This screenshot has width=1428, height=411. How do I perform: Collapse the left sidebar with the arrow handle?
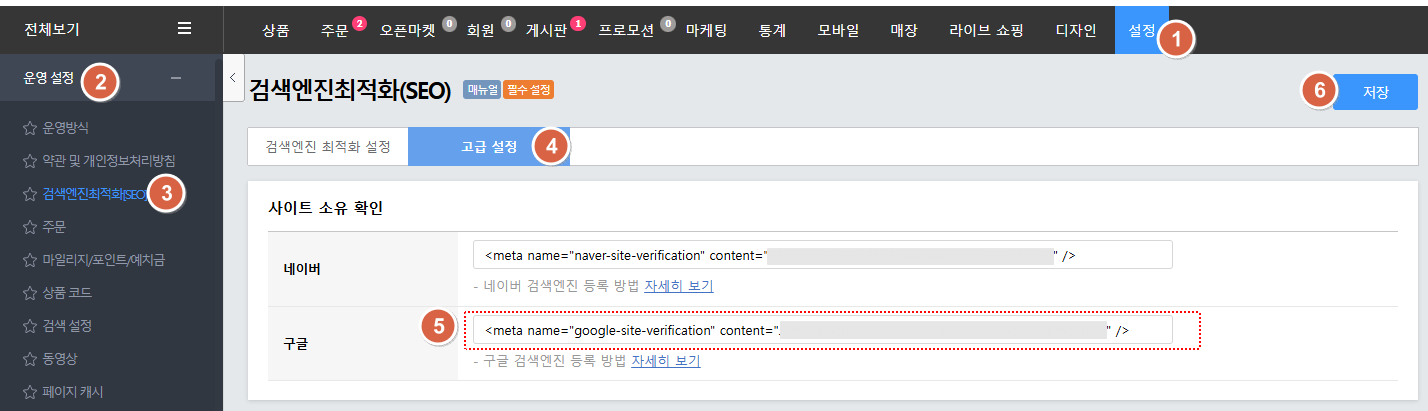point(233,78)
